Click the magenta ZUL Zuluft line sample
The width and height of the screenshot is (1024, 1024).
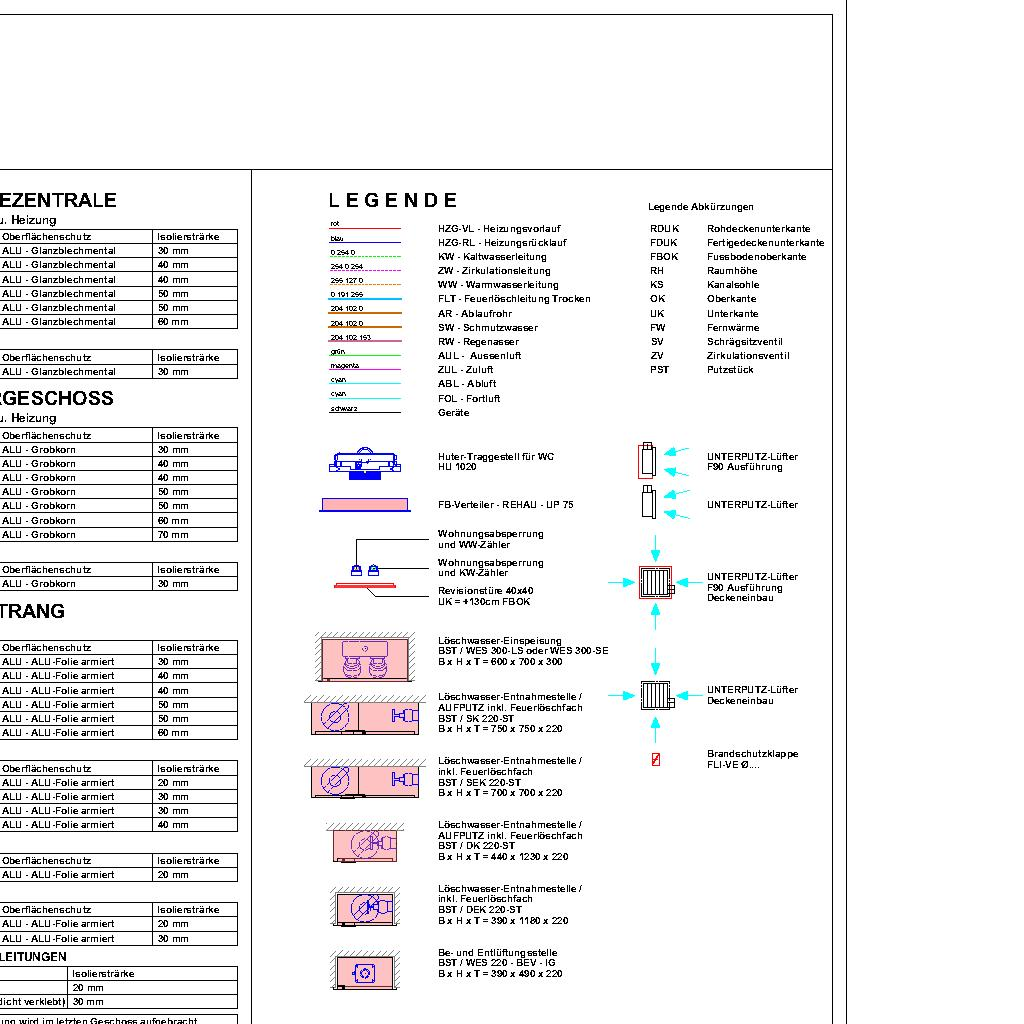point(365,370)
